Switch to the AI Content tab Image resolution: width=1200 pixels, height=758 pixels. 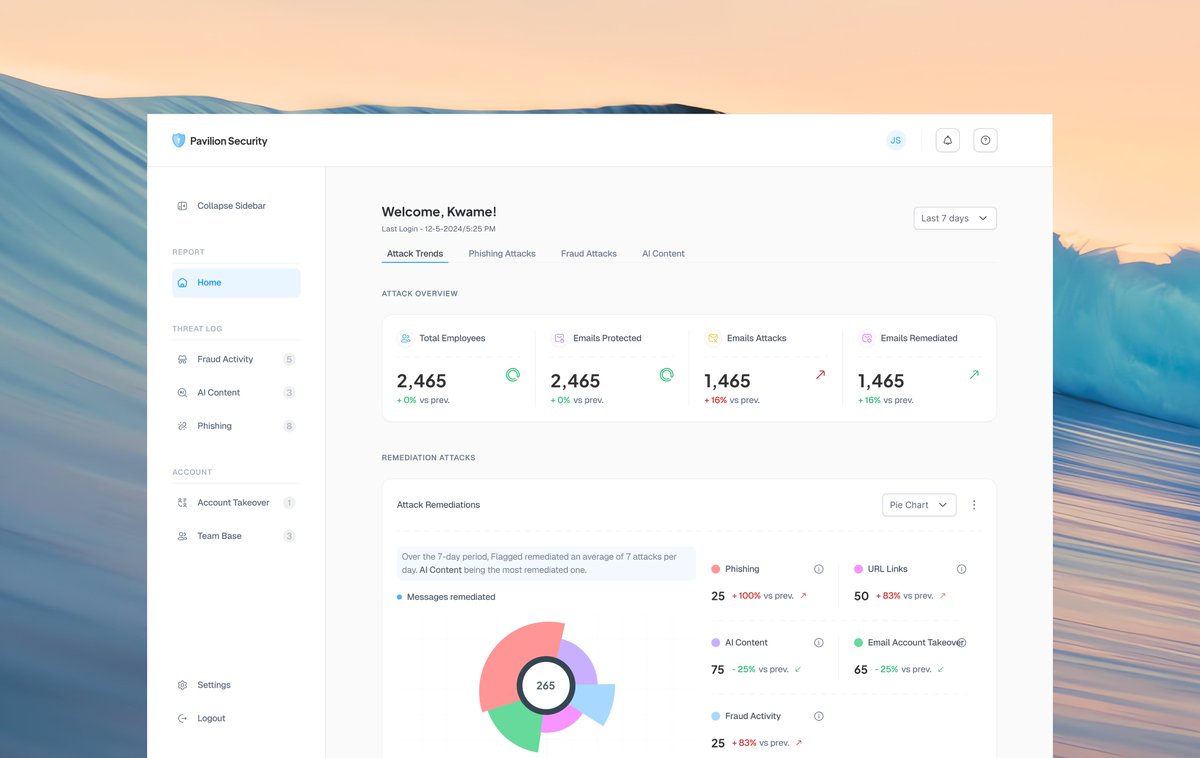tap(663, 254)
